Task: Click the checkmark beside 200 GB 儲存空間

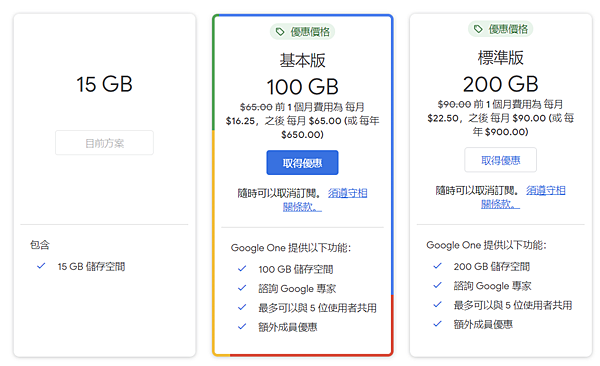Action: (437, 266)
